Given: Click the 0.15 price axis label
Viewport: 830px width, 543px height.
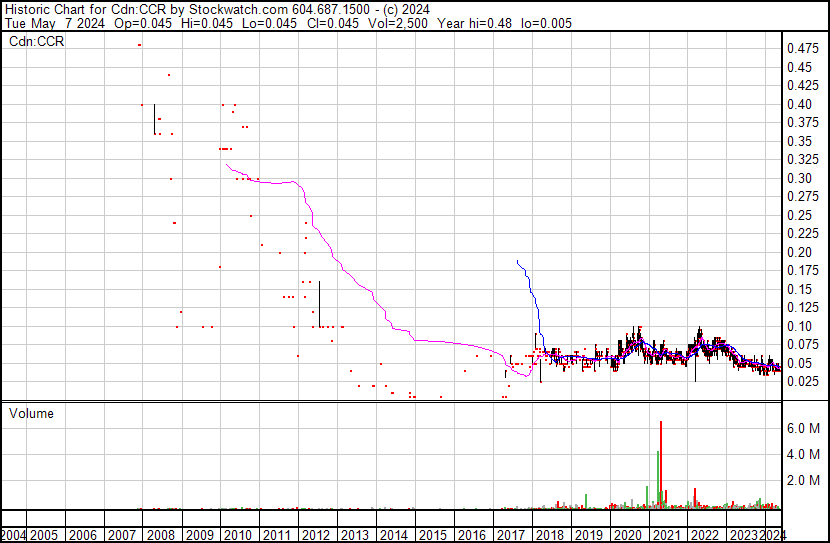Looking at the screenshot, I should click(x=799, y=289).
